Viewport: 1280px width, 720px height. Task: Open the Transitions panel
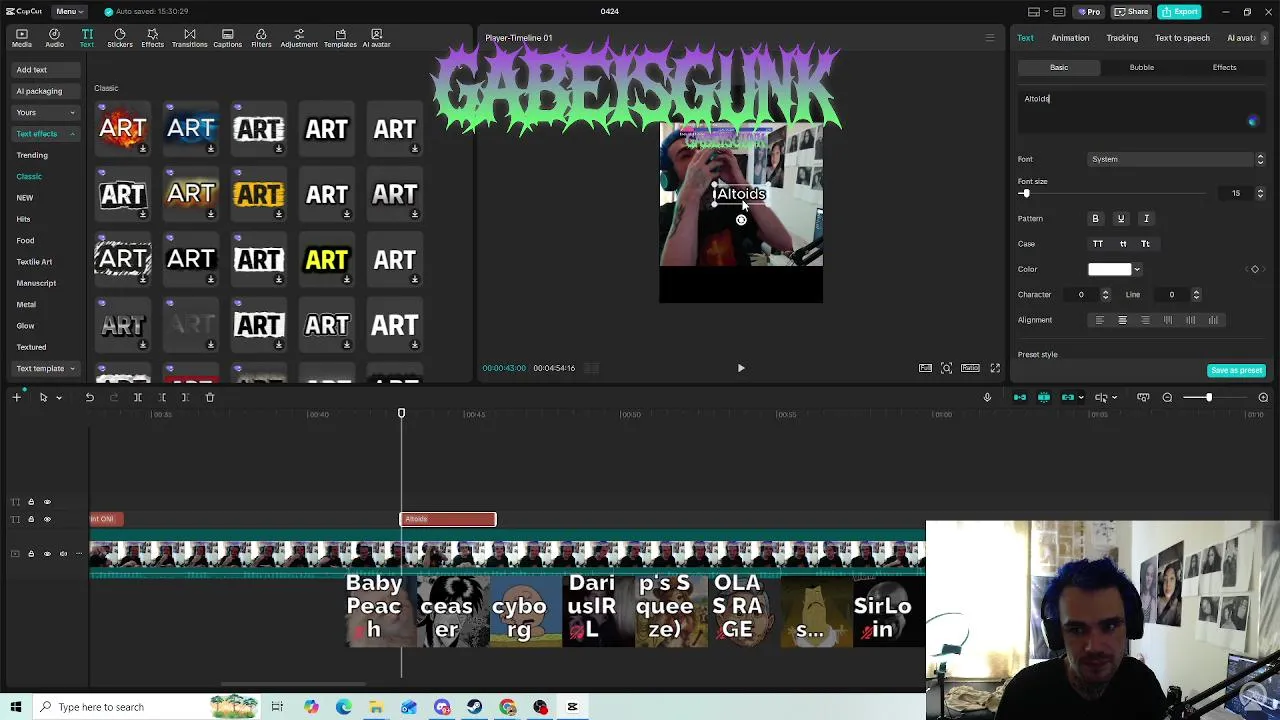tap(189, 38)
